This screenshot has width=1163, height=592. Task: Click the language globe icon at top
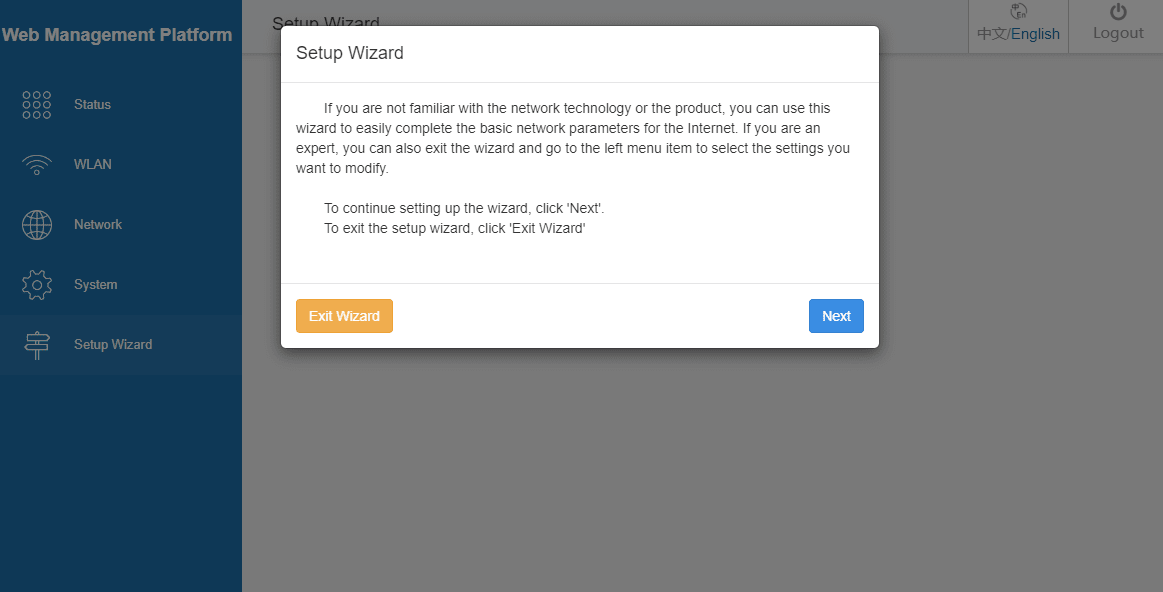point(1019,12)
